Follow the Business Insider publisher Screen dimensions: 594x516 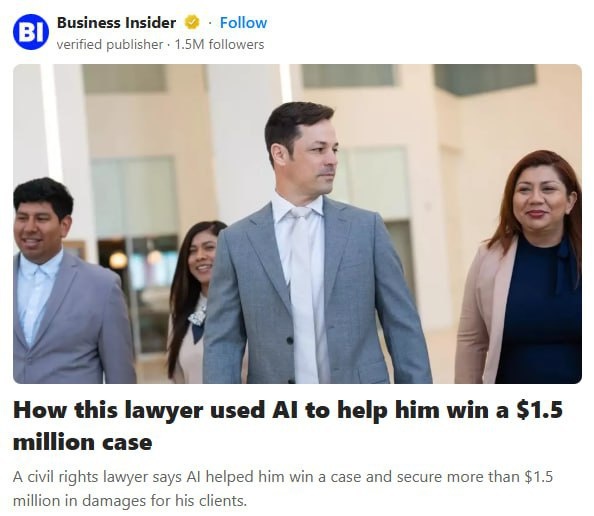pyautogui.click(x=243, y=23)
